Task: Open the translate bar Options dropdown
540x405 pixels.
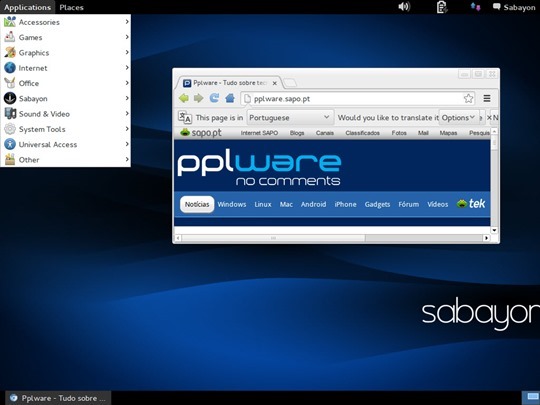Action: (x=458, y=118)
